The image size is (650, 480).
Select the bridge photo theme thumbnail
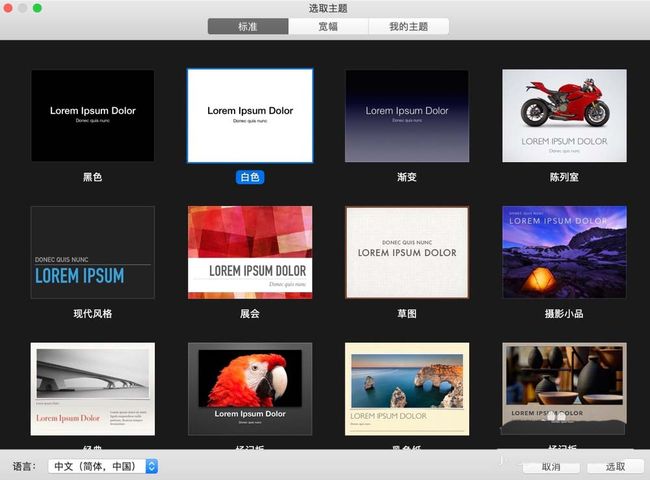coord(92,389)
